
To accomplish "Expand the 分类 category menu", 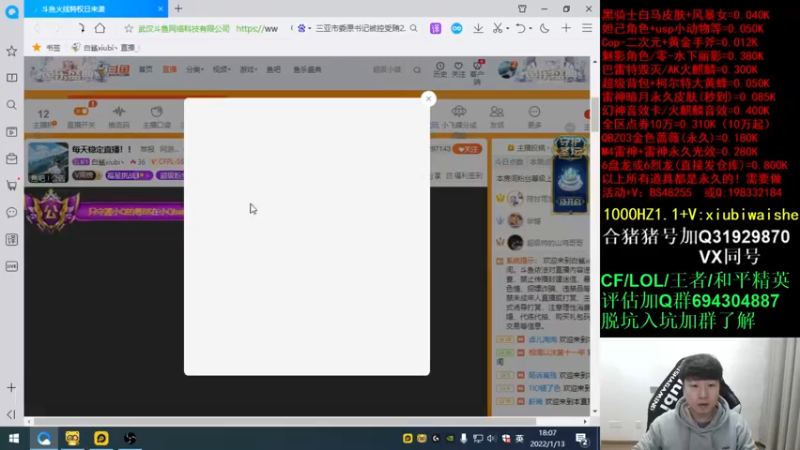I will point(195,69).
